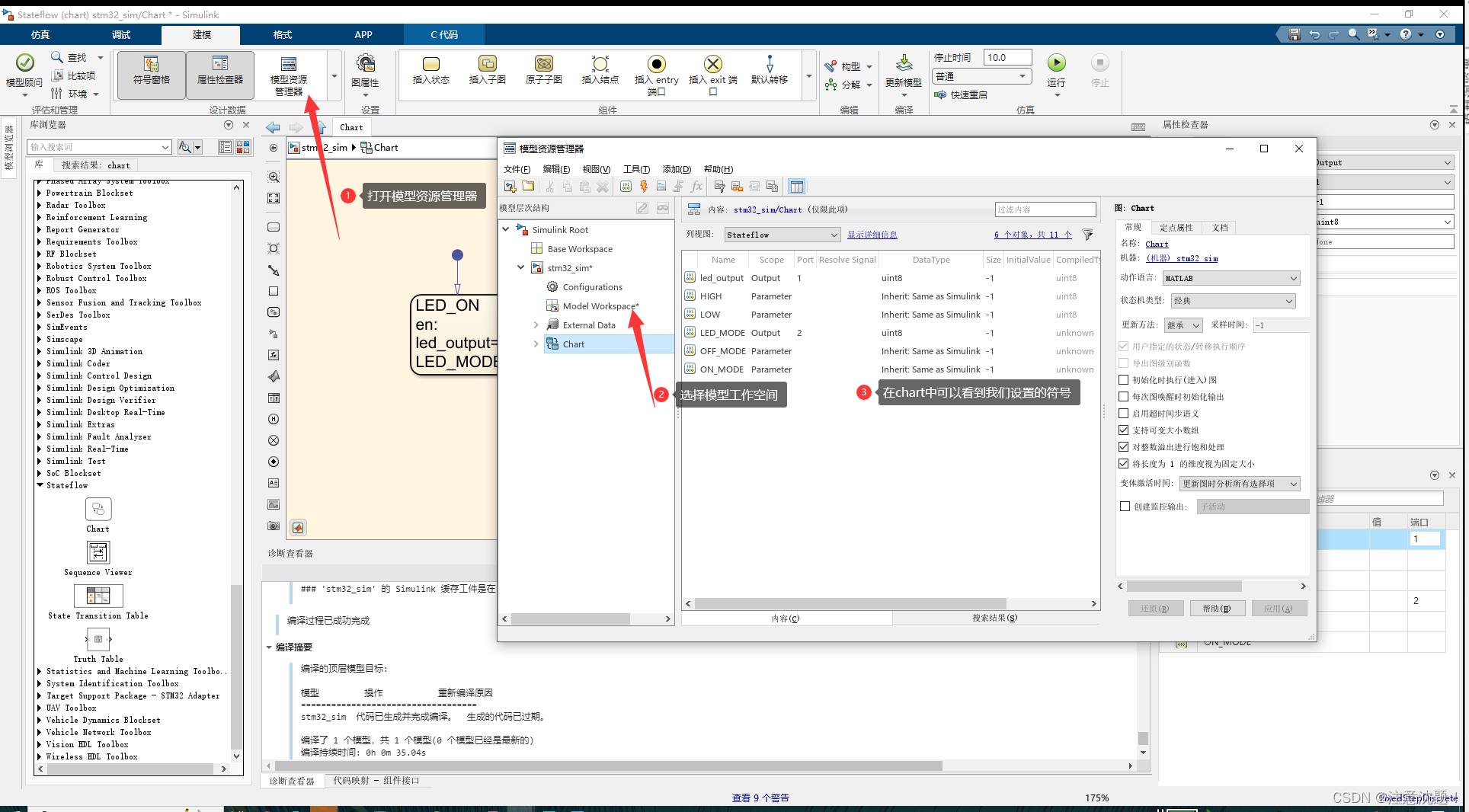Click the filter icon in Model Explorer contents
1469x812 pixels.
[1087, 235]
